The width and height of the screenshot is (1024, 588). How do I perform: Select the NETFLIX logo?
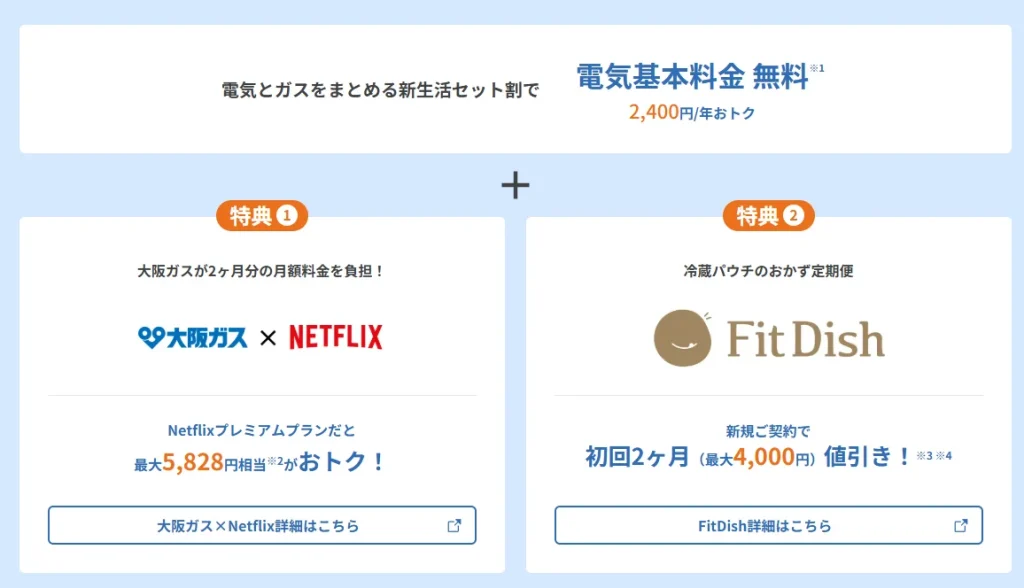(334, 336)
